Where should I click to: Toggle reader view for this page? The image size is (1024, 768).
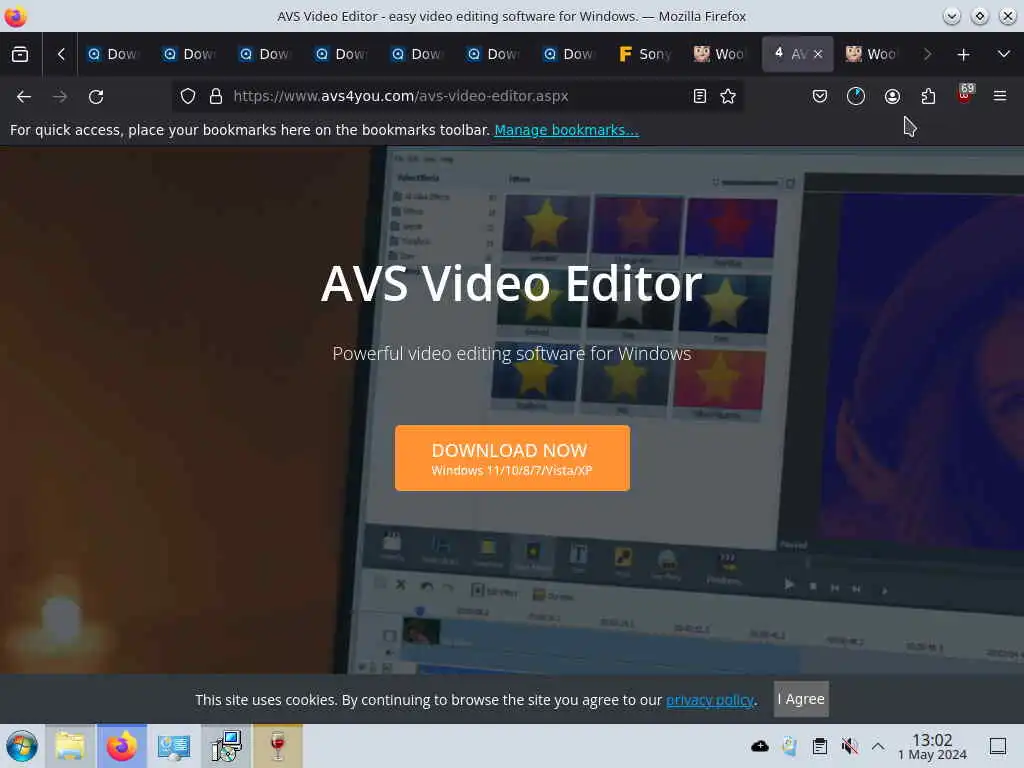pyautogui.click(x=699, y=97)
